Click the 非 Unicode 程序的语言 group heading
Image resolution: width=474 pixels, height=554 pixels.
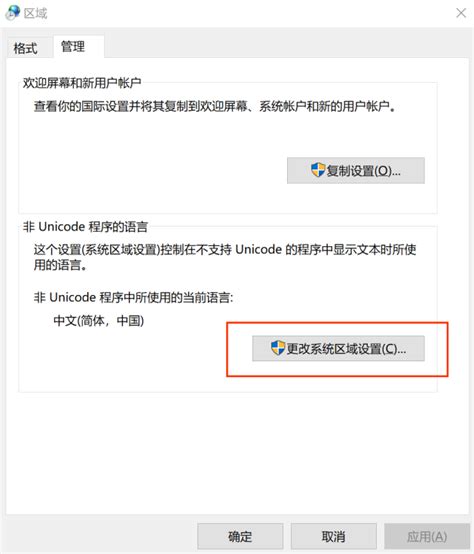tap(85, 227)
